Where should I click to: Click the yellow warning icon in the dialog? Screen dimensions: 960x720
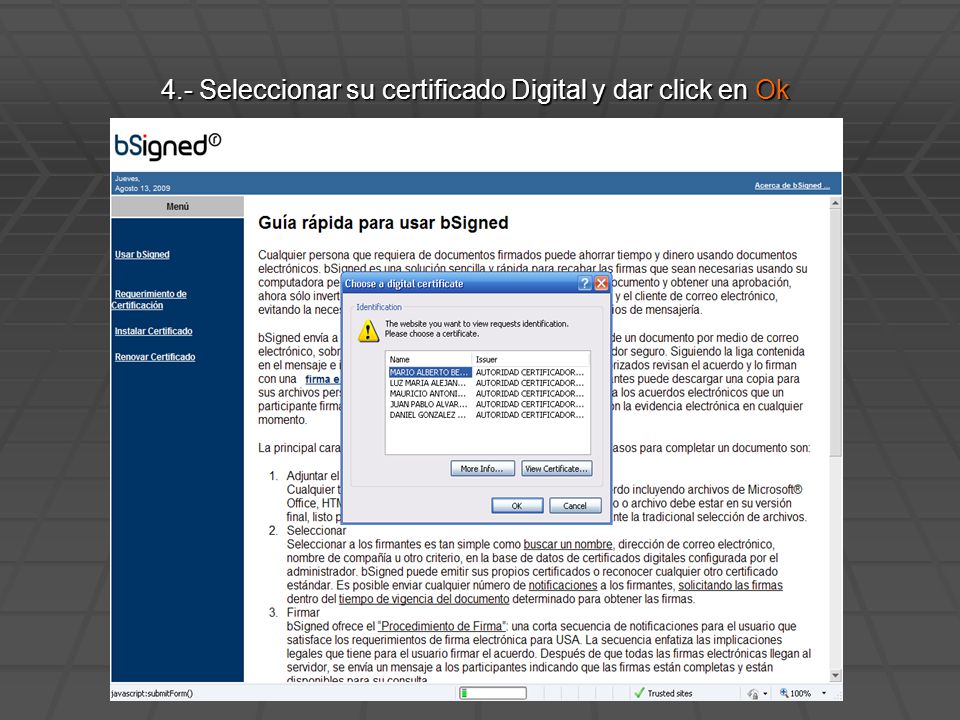pyautogui.click(x=368, y=331)
